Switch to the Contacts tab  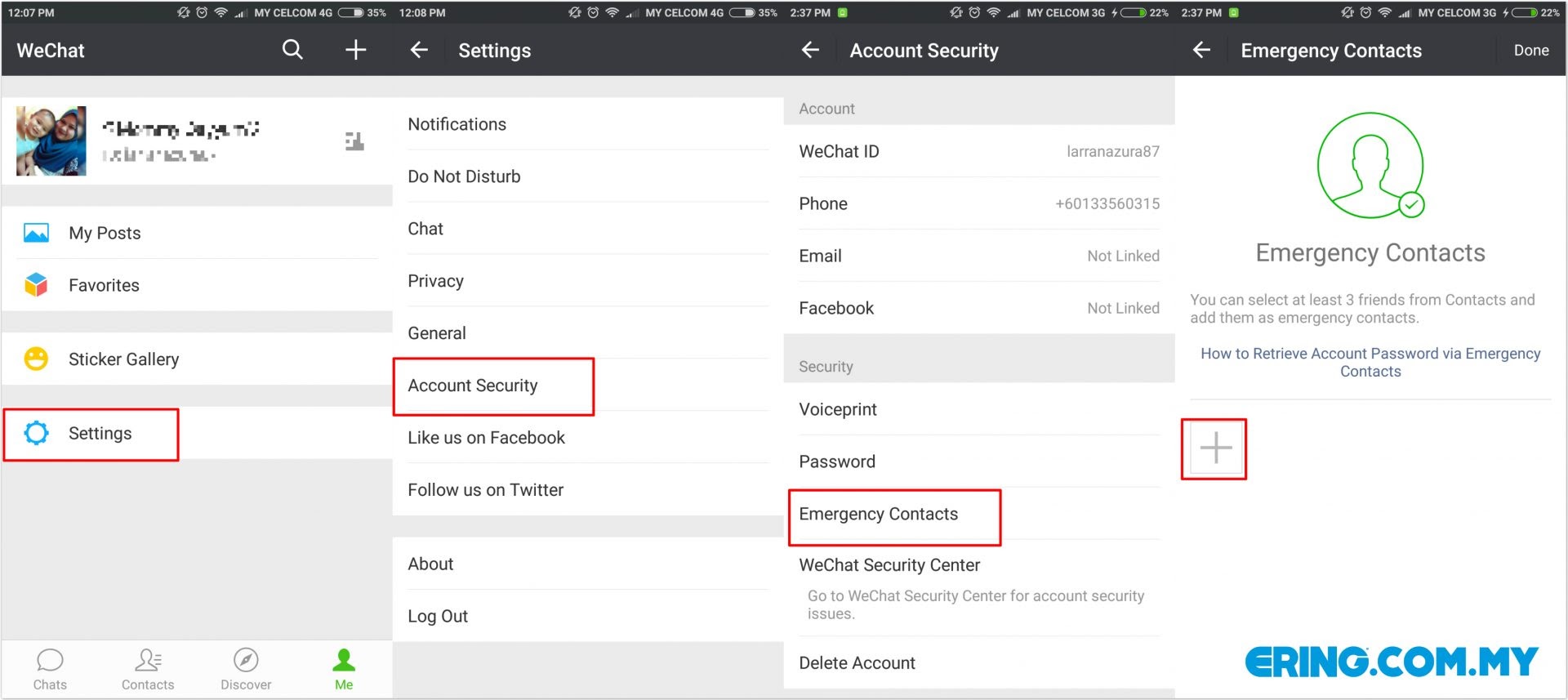148,669
